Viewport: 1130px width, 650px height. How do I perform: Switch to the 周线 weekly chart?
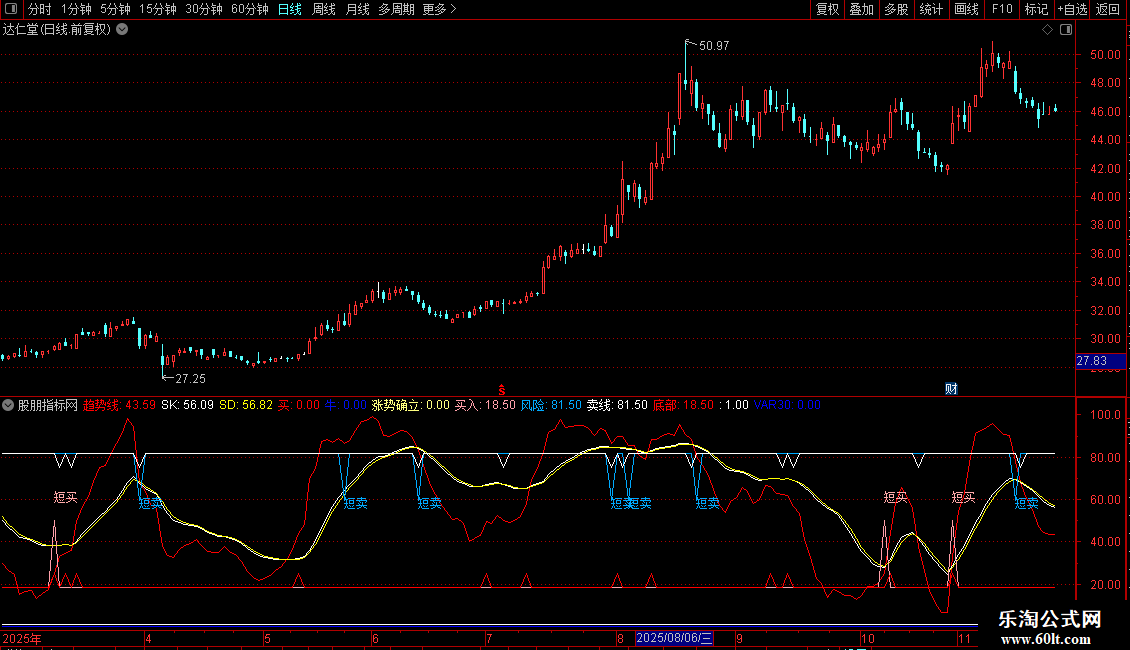(x=324, y=9)
